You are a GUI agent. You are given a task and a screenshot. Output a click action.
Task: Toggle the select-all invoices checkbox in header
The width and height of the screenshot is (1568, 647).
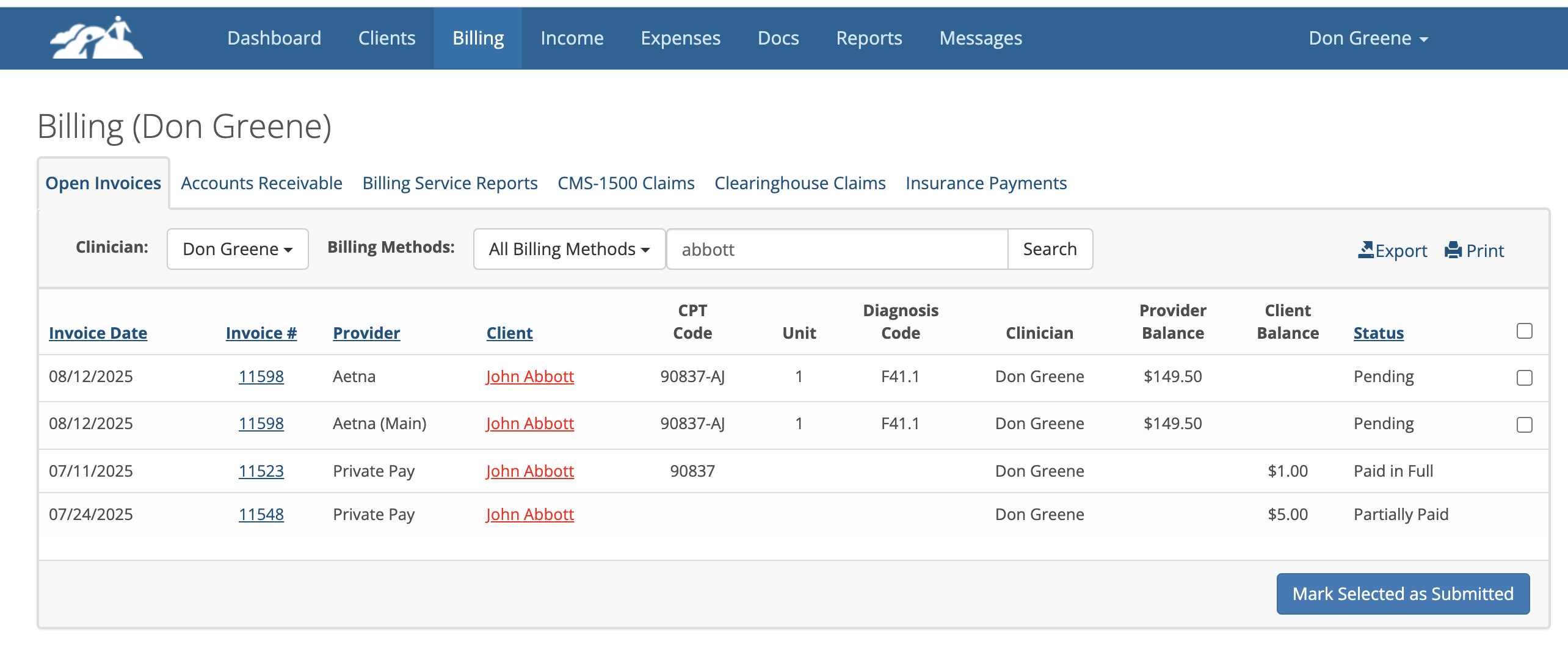coord(1525,331)
